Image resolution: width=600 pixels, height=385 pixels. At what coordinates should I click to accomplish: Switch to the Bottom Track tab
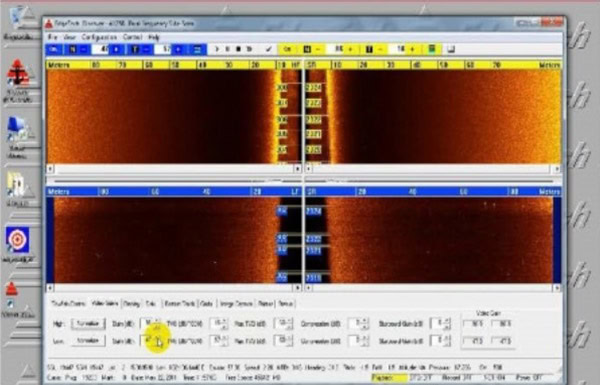pyautogui.click(x=179, y=304)
